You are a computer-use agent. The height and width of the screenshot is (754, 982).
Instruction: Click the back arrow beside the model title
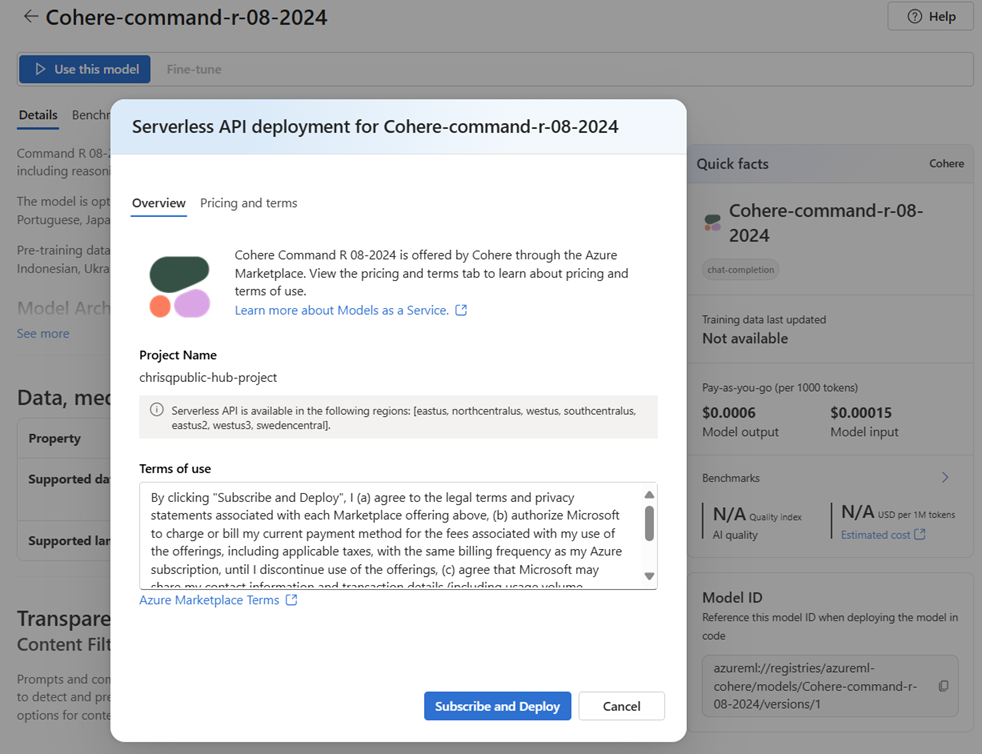pos(30,17)
